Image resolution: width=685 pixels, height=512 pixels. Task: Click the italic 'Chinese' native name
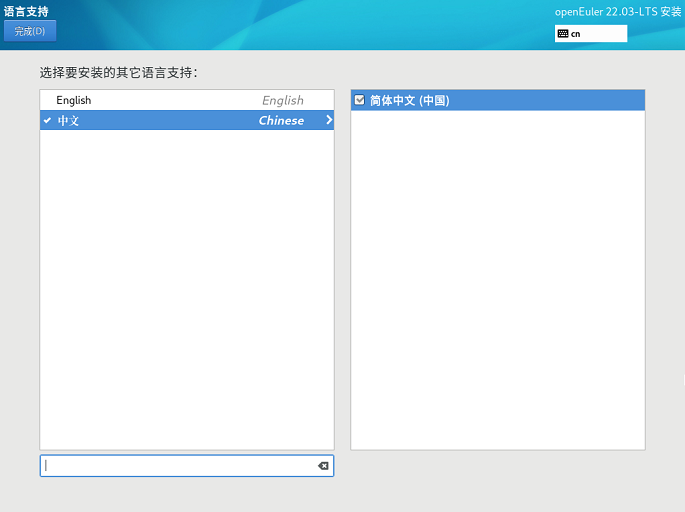(281, 120)
